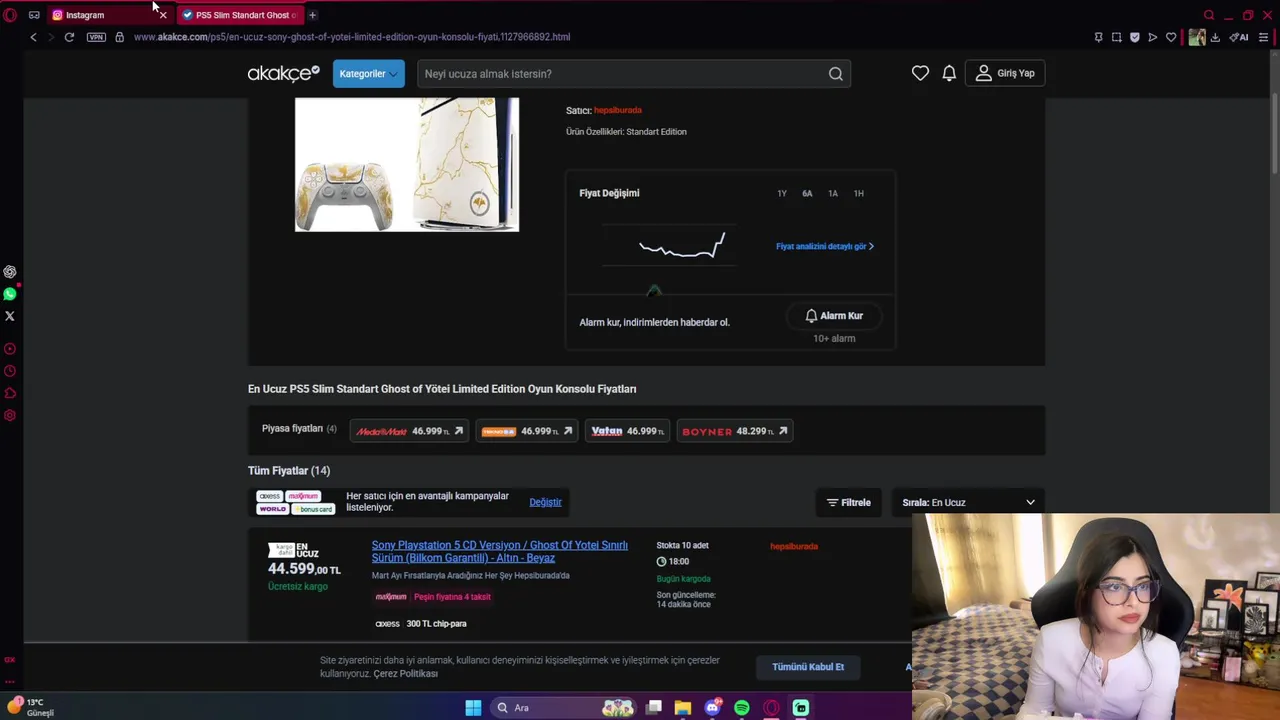Click the site security padlock icon
1280x720 pixels.
point(119,37)
